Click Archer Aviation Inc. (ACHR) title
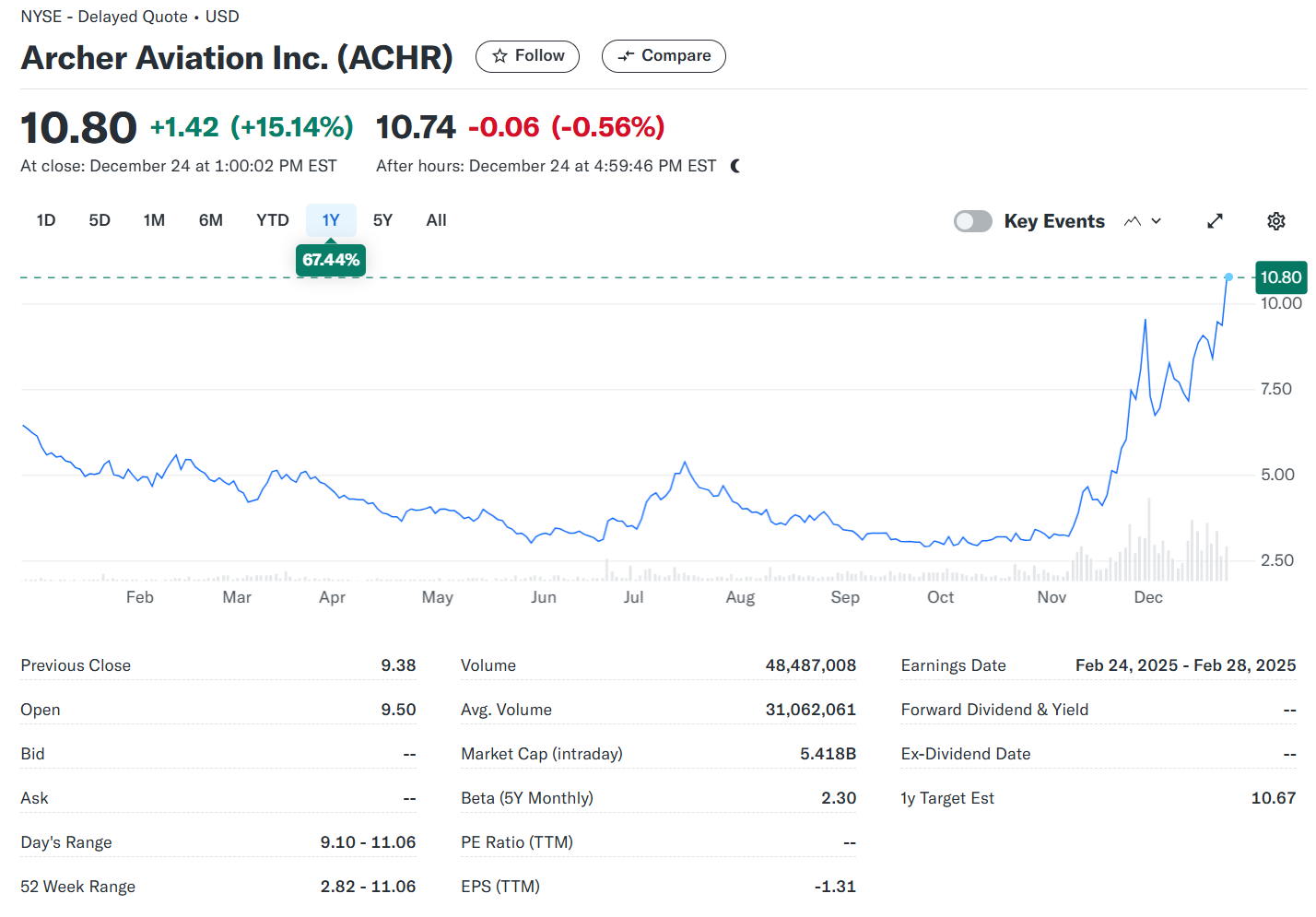1316x917 pixels. [237, 58]
